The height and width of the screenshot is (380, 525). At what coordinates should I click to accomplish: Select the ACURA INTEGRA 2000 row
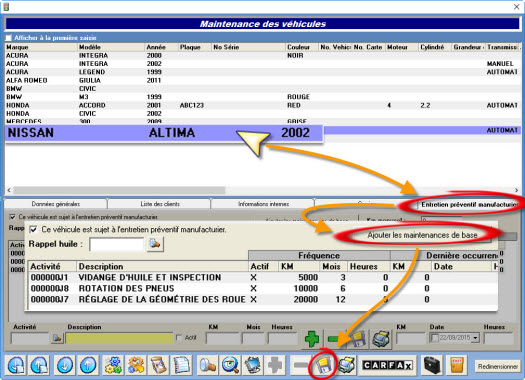pyautogui.click(x=262, y=55)
